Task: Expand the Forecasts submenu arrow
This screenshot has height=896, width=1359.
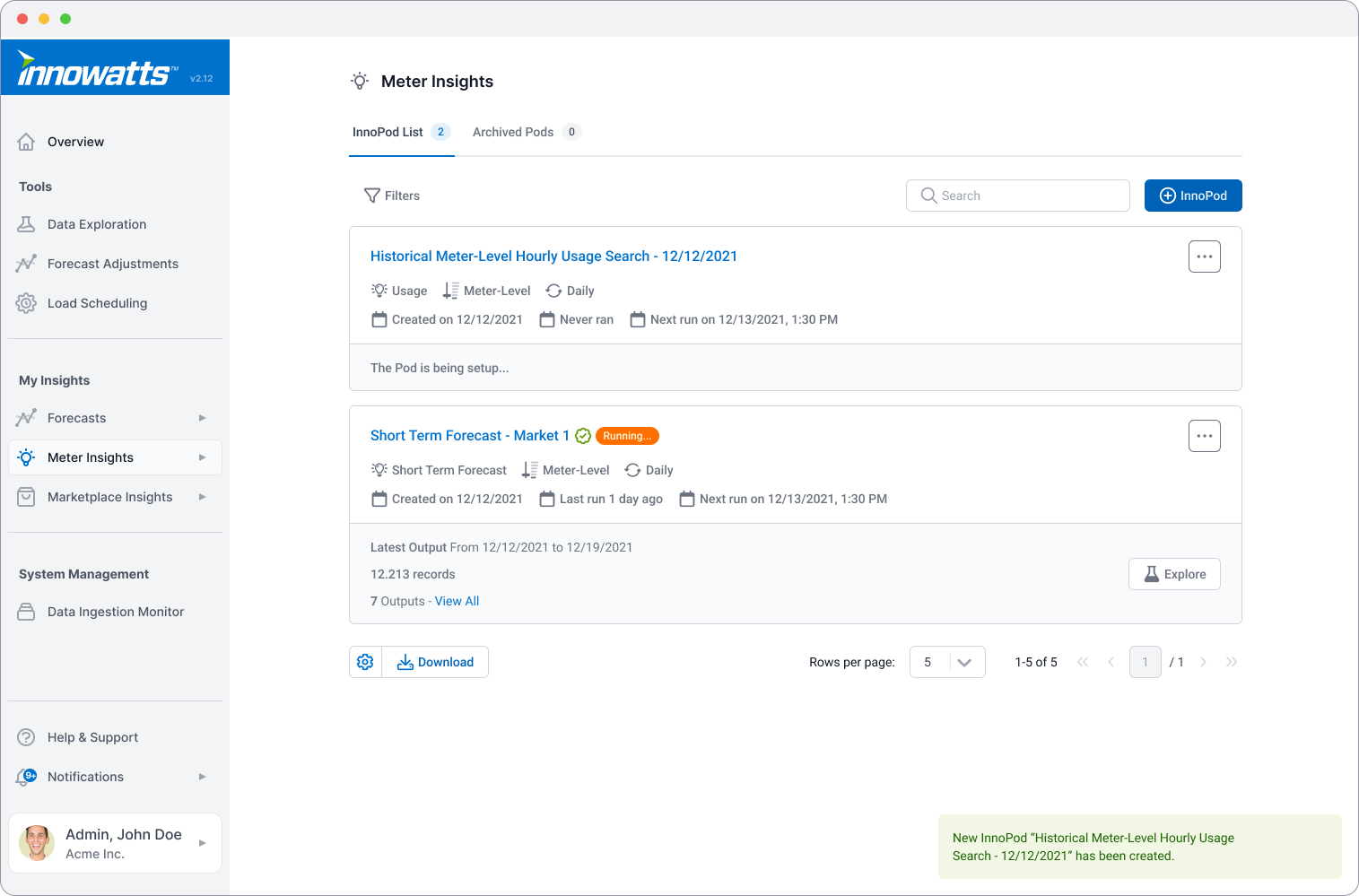Action: coord(202,418)
